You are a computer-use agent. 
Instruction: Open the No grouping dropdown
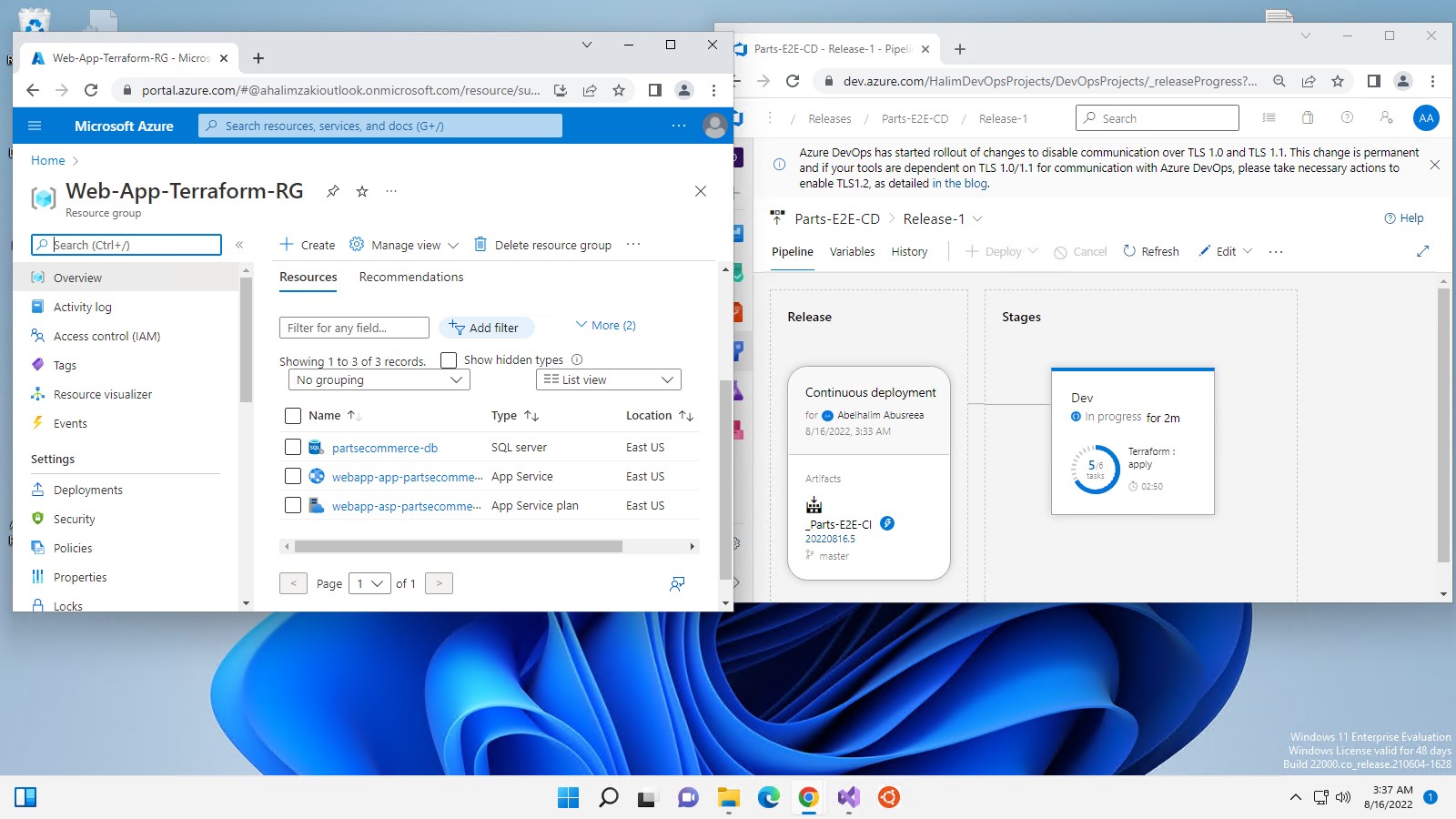379,379
